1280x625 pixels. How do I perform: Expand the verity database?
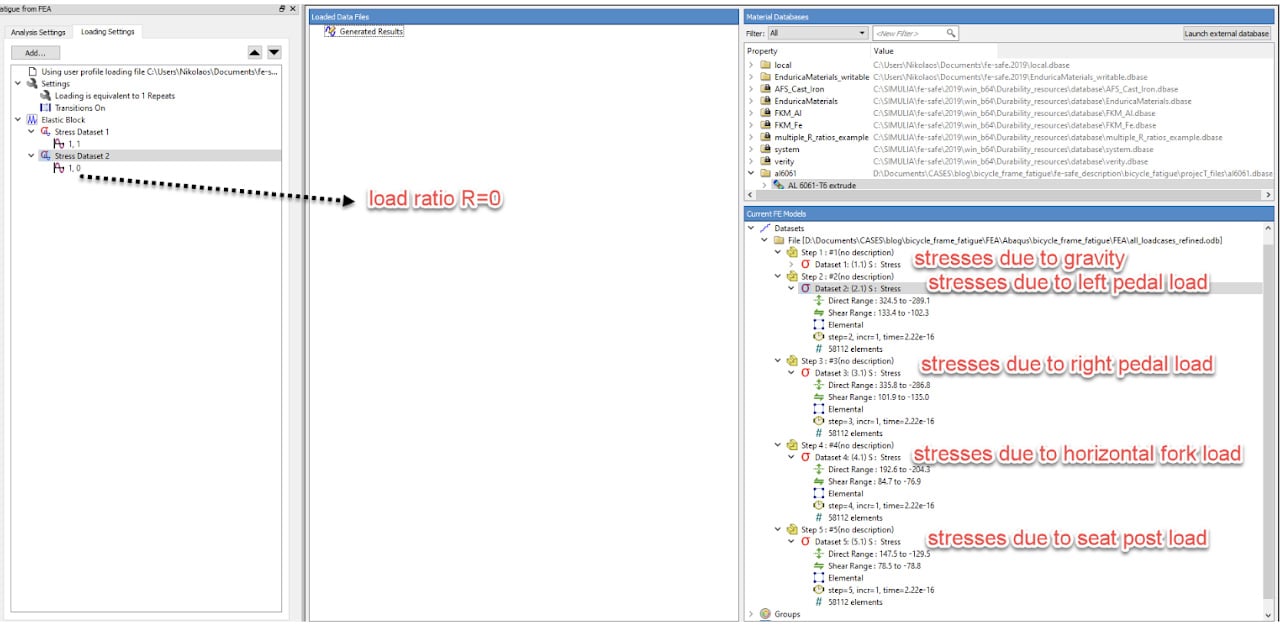click(x=751, y=161)
